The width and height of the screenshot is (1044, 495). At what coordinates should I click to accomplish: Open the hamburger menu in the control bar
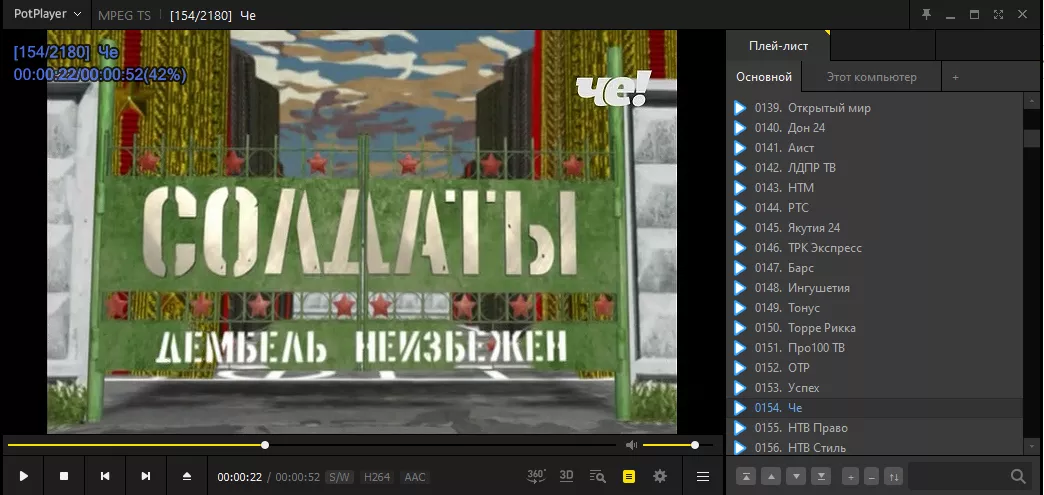point(702,476)
